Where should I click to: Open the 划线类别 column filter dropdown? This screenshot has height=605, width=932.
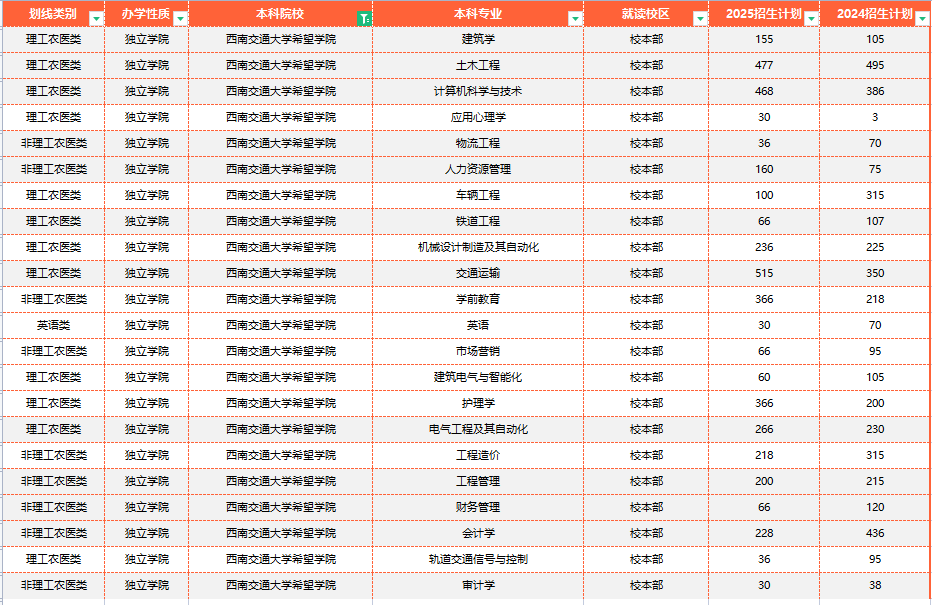[x=96, y=19]
